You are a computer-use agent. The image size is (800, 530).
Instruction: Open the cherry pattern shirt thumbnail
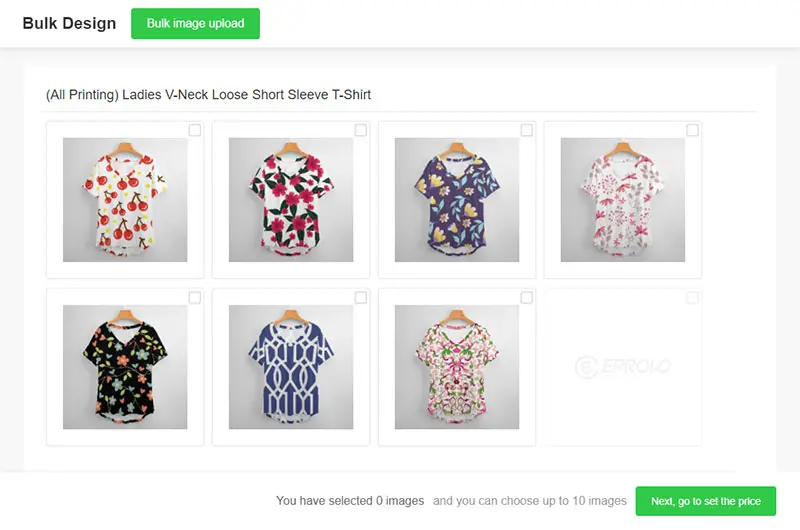coord(125,200)
